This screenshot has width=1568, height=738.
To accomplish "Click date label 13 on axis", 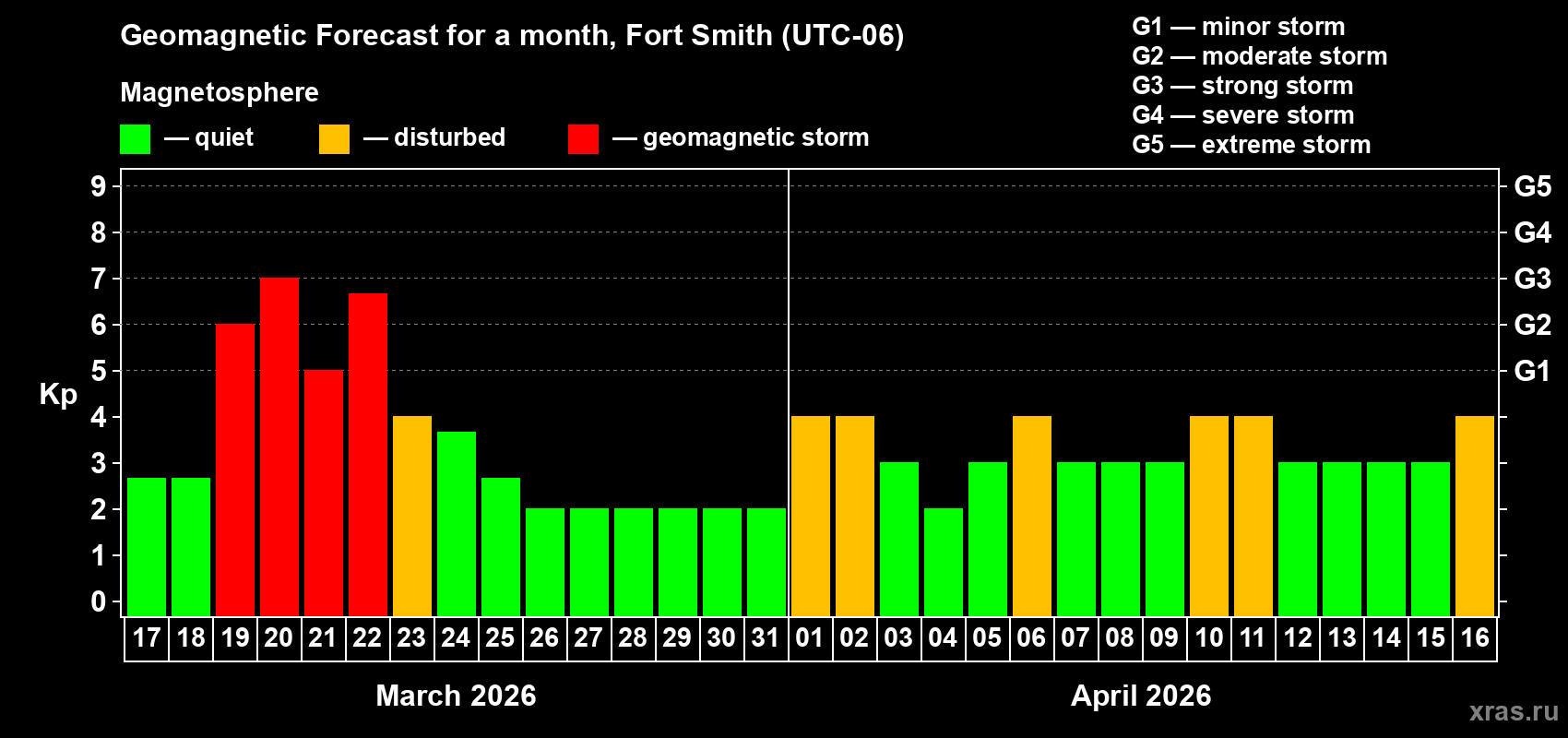I will point(1342,638).
